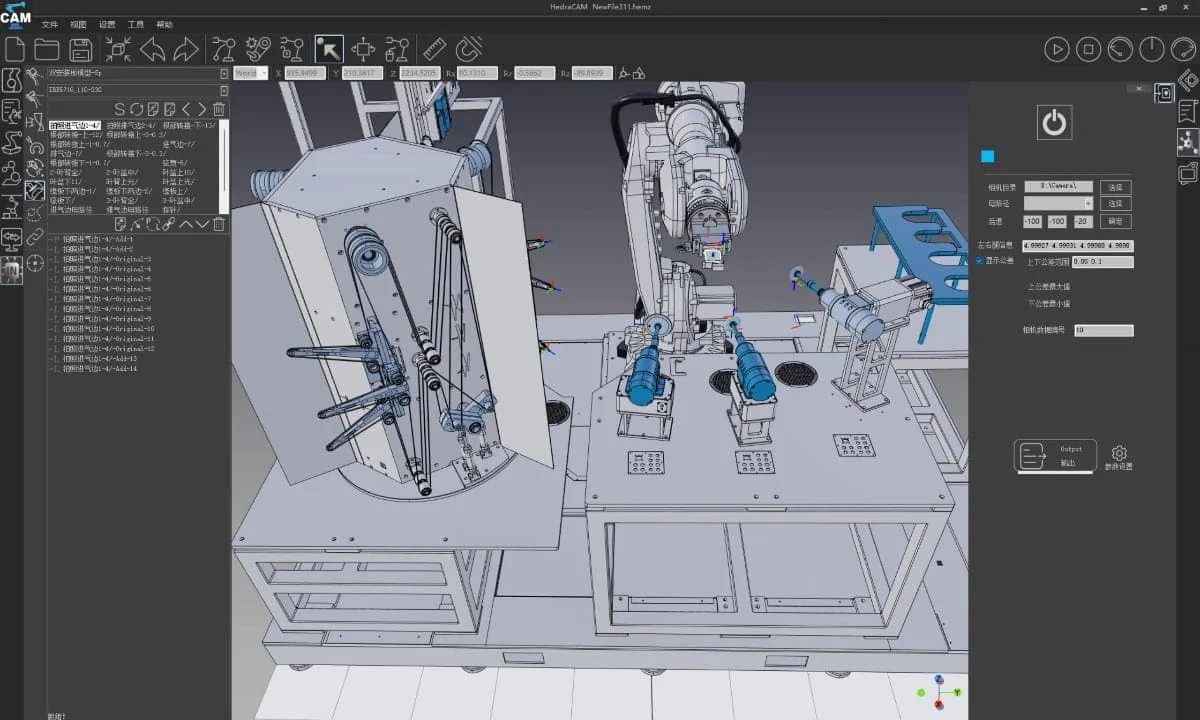
Task: Move item up with the lower up-chevron
Action: [186, 224]
